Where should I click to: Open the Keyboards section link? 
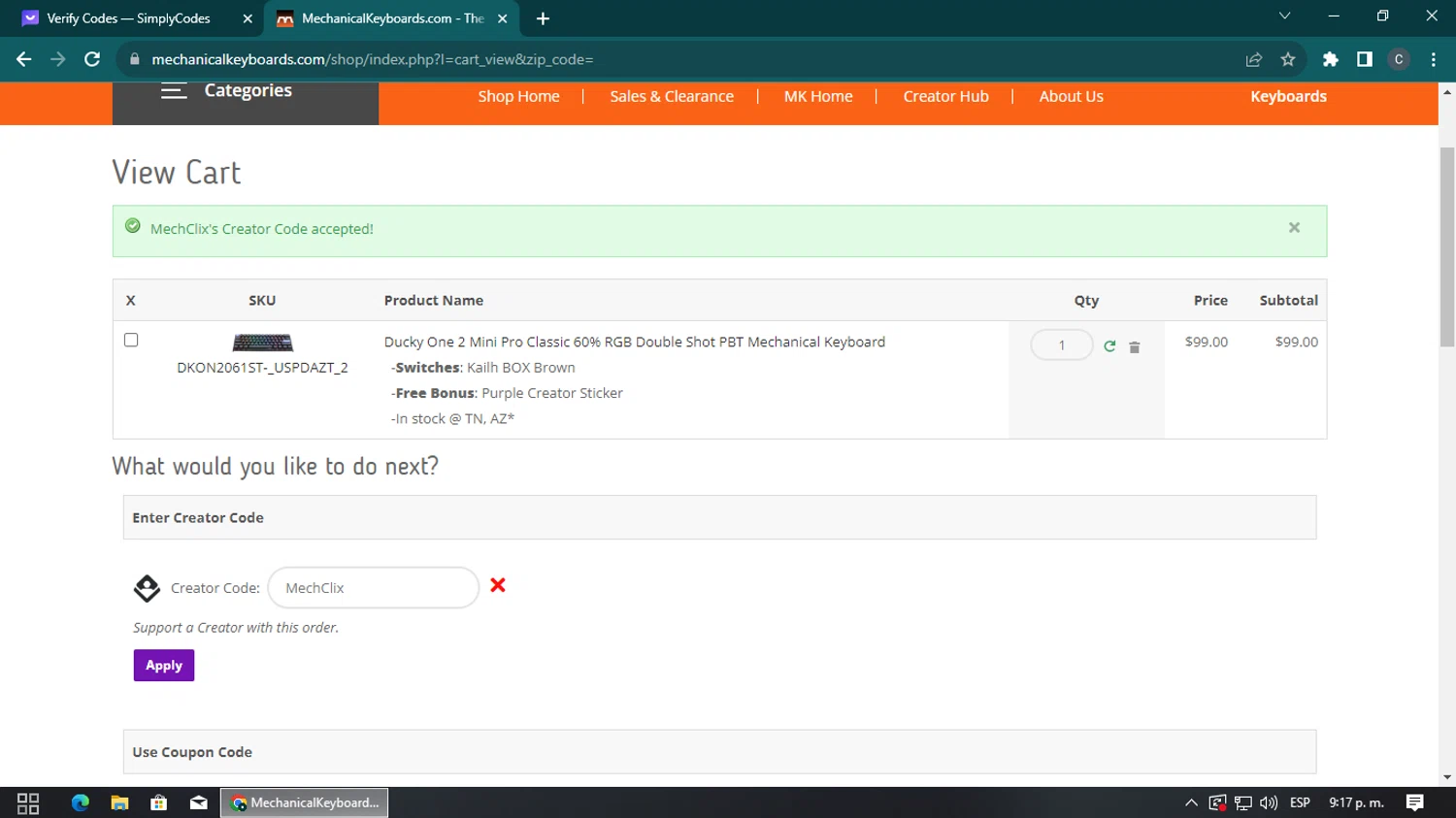(x=1288, y=96)
